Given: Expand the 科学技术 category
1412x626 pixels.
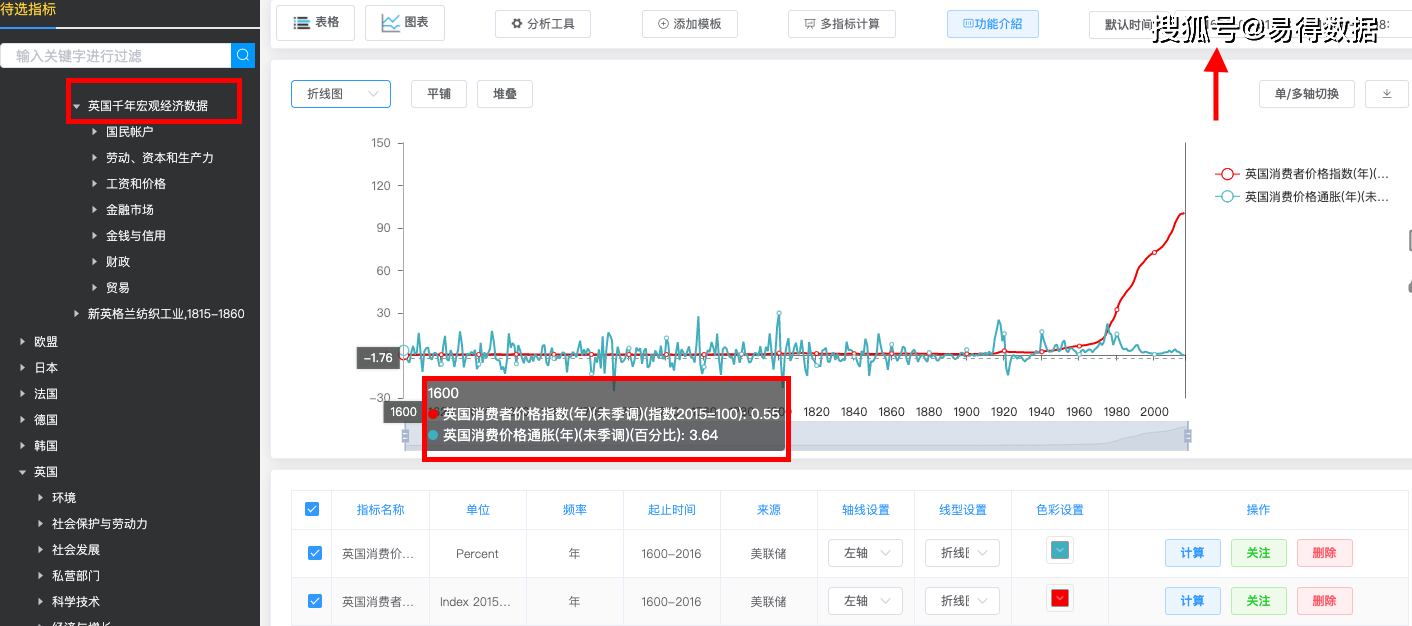Looking at the screenshot, I should pyautogui.click(x=40, y=601).
